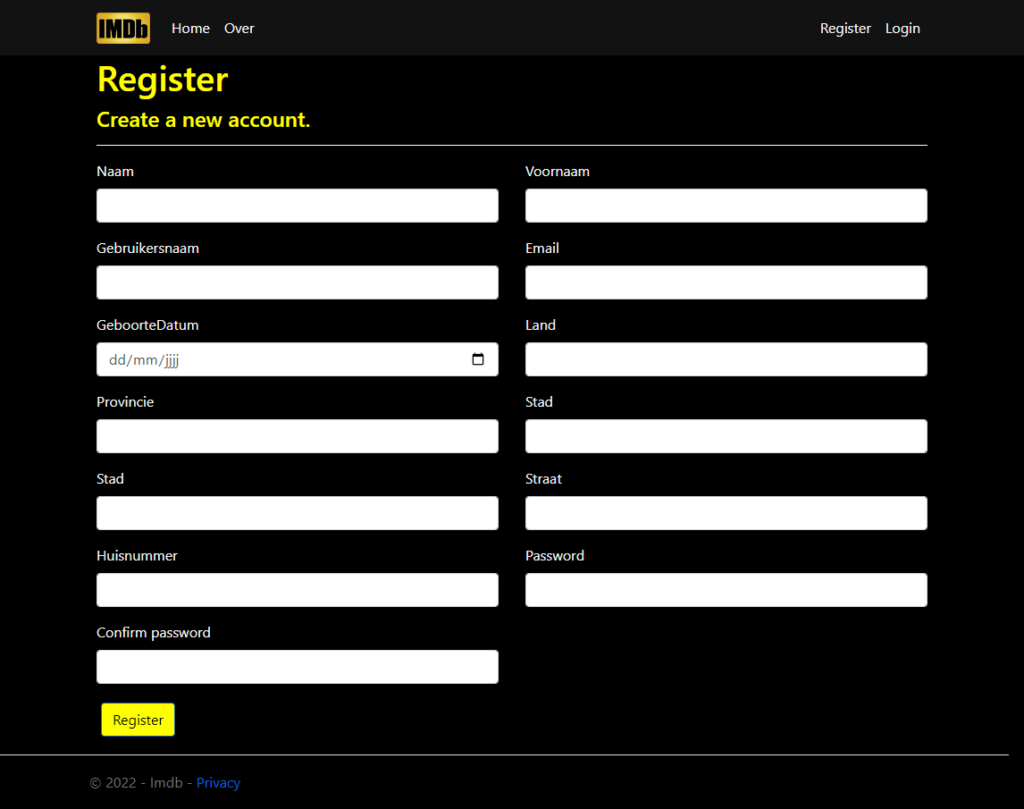This screenshot has width=1024, height=809.
Task: Click the dd/mm/jjjj date text in GeboorteDatum
Action: click(x=144, y=360)
